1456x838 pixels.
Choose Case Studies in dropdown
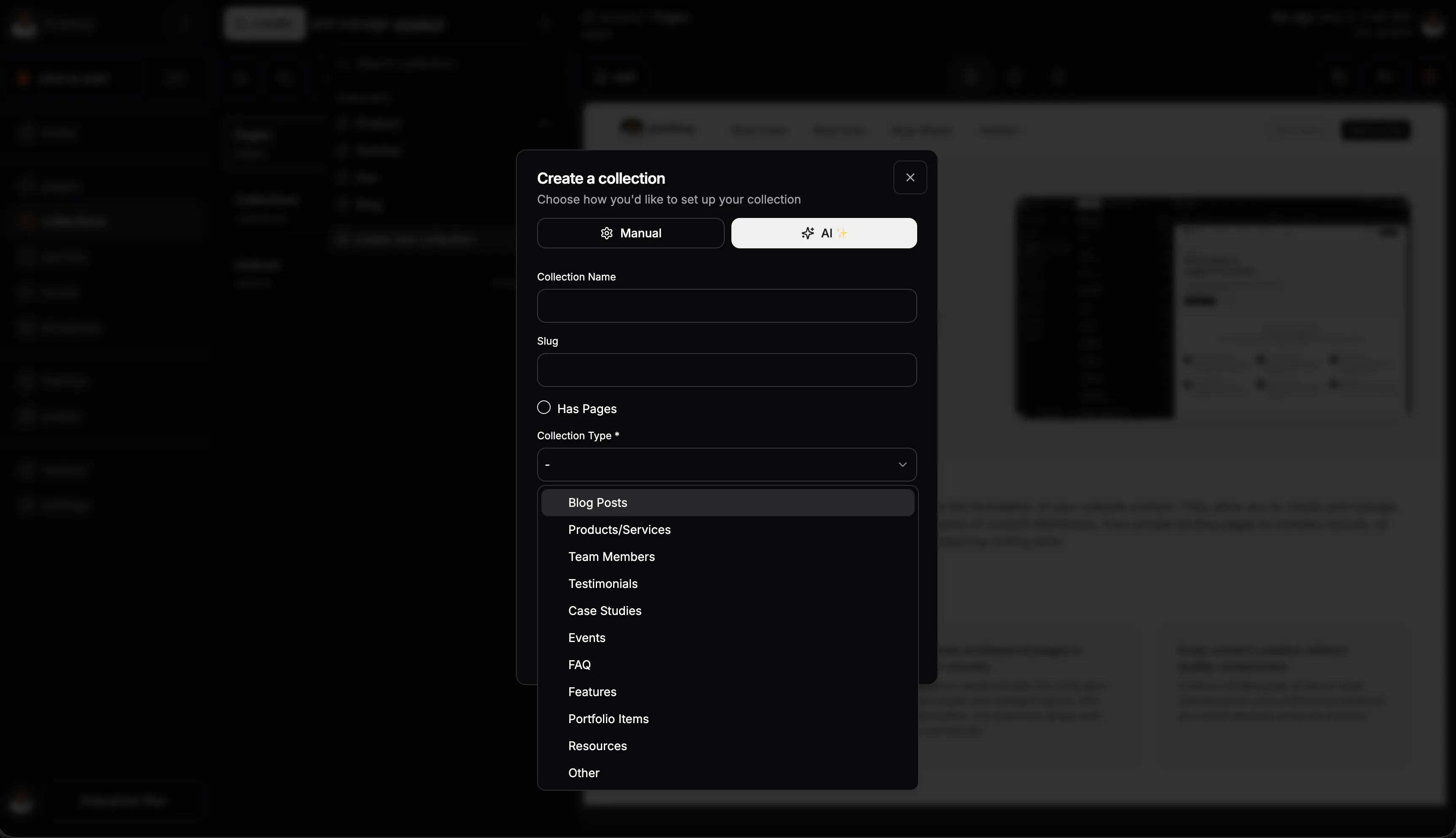click(604, 611)
